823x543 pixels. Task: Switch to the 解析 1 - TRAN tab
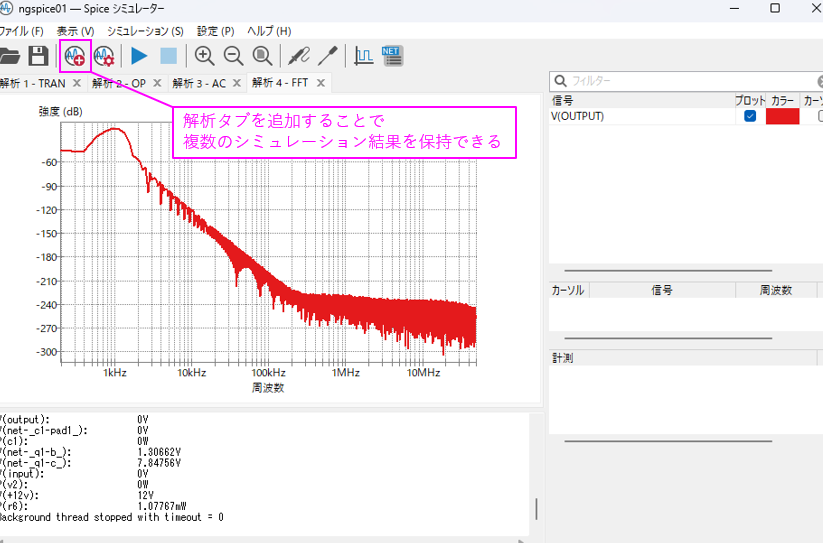click(33, 83)
